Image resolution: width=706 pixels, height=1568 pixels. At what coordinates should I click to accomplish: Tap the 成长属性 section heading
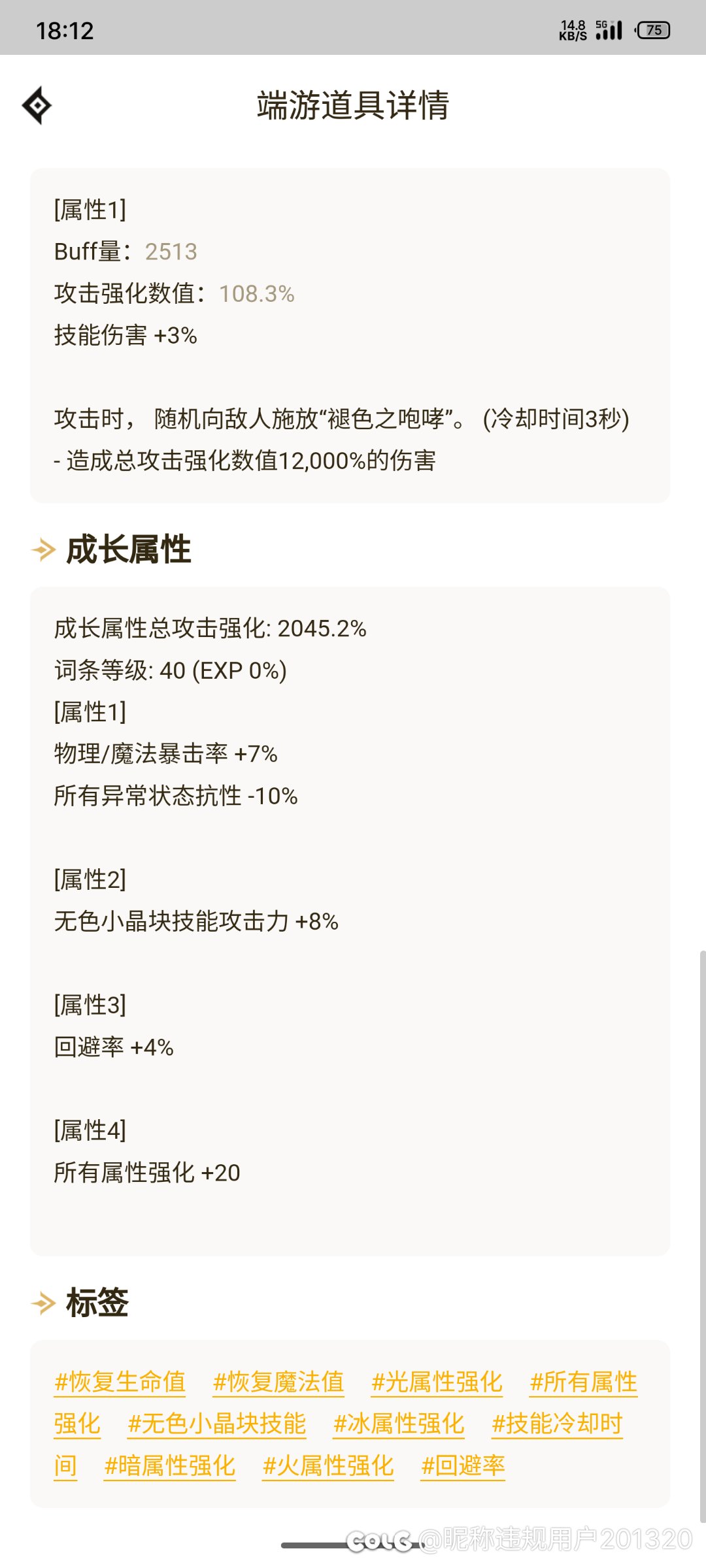(x=128, y=549)
